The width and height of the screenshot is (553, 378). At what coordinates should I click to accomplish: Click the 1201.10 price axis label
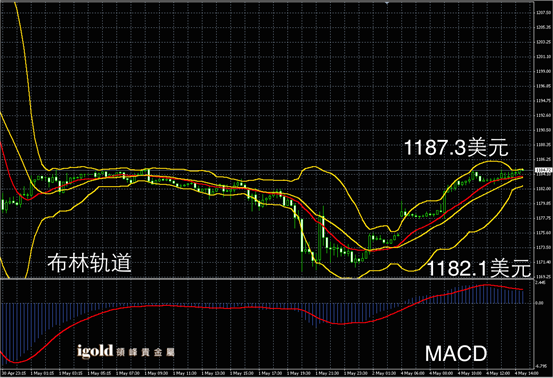(543, 57)
